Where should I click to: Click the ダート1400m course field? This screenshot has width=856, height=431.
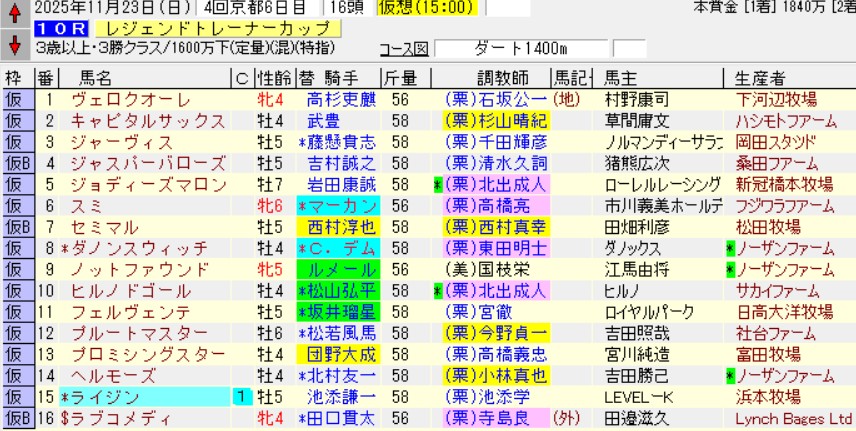coord(518,48)
